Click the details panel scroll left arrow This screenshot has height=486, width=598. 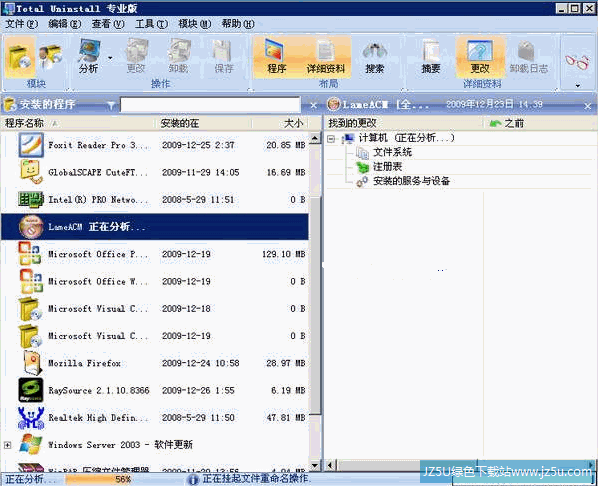point(330,465)
